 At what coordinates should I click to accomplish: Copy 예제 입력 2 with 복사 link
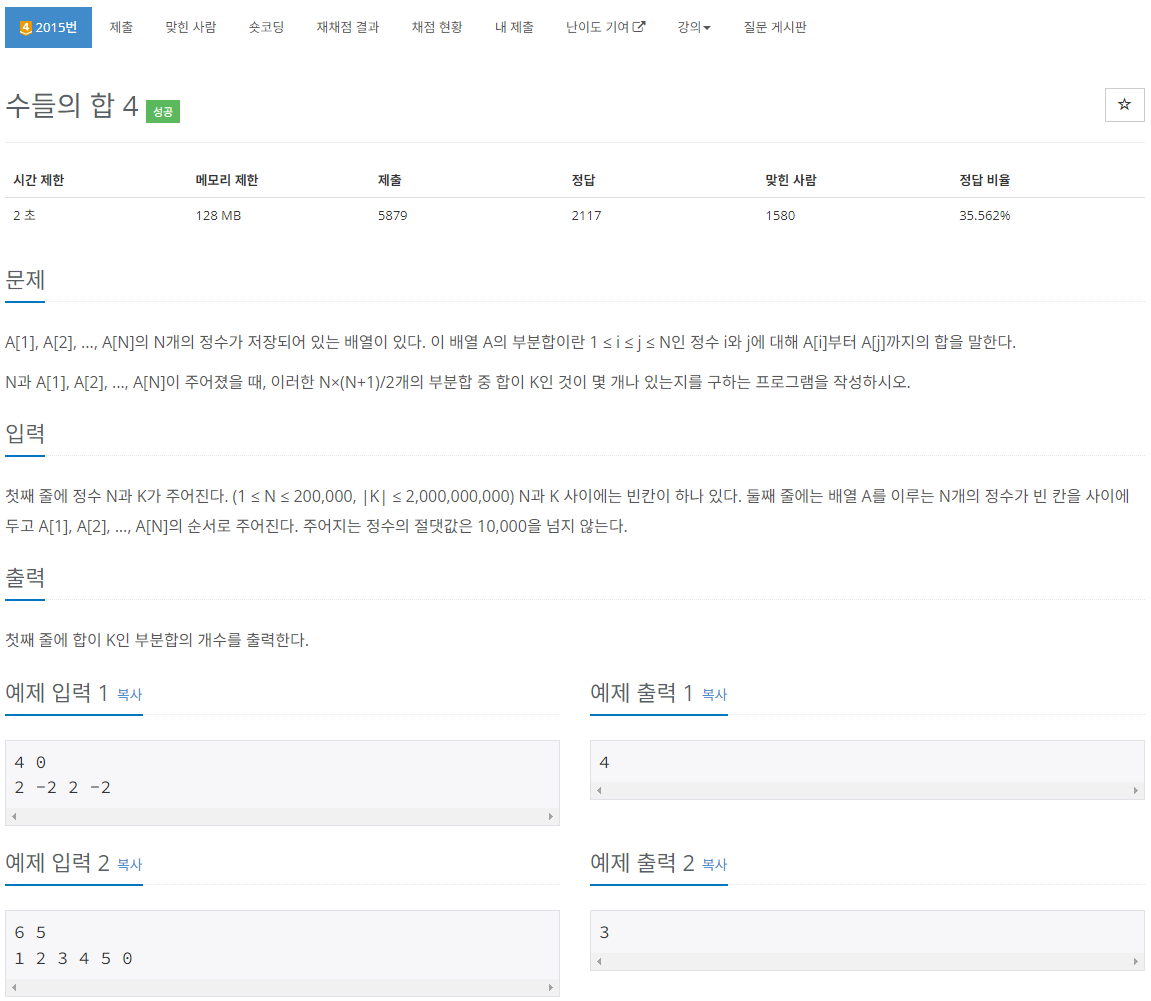point(129,864)
